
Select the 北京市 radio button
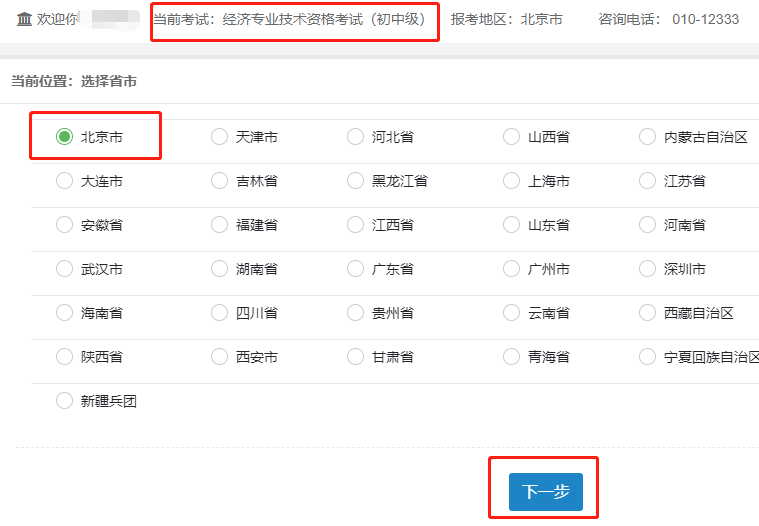pyautogui.click(x=65, y=137)
